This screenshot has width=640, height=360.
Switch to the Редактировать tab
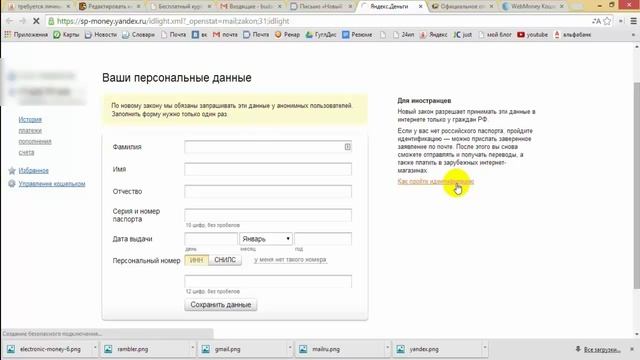click(109, 6)
